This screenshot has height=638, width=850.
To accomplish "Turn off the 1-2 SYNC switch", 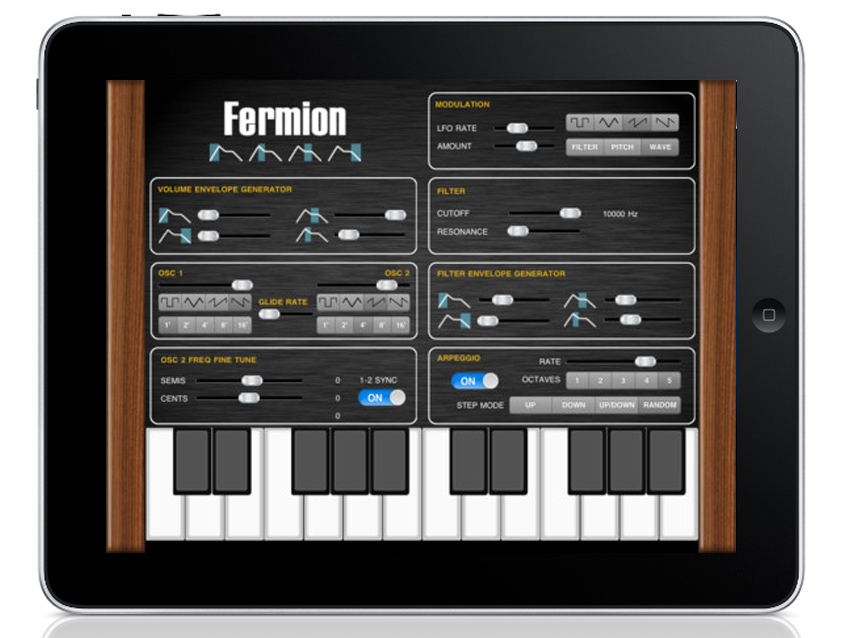I will pos(382,398).
